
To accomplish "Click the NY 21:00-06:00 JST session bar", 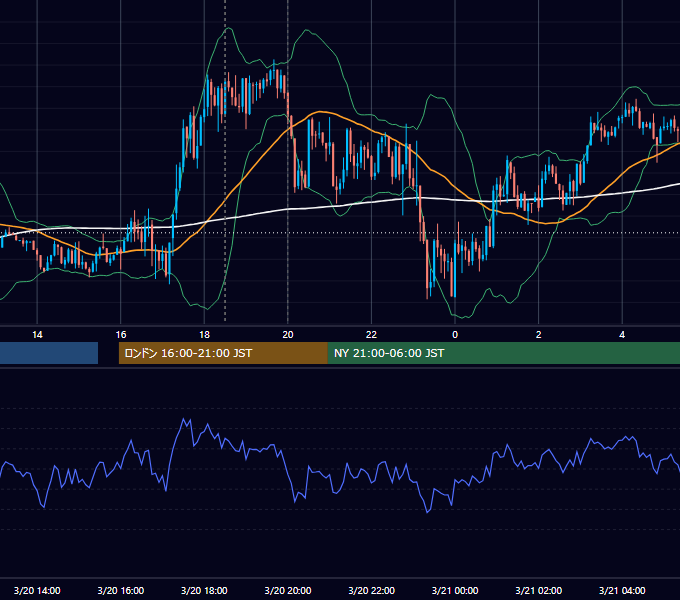I will tap(503, 353).
